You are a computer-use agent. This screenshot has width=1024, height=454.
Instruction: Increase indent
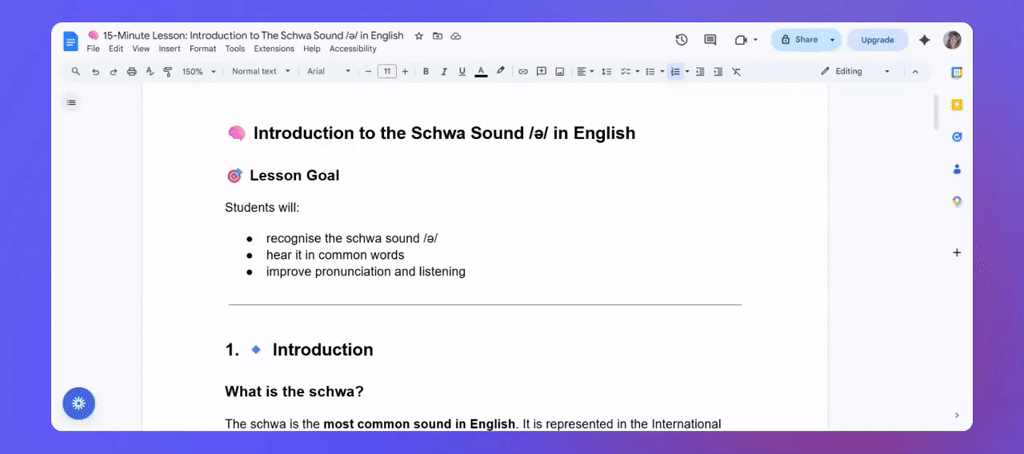point(718,71)
